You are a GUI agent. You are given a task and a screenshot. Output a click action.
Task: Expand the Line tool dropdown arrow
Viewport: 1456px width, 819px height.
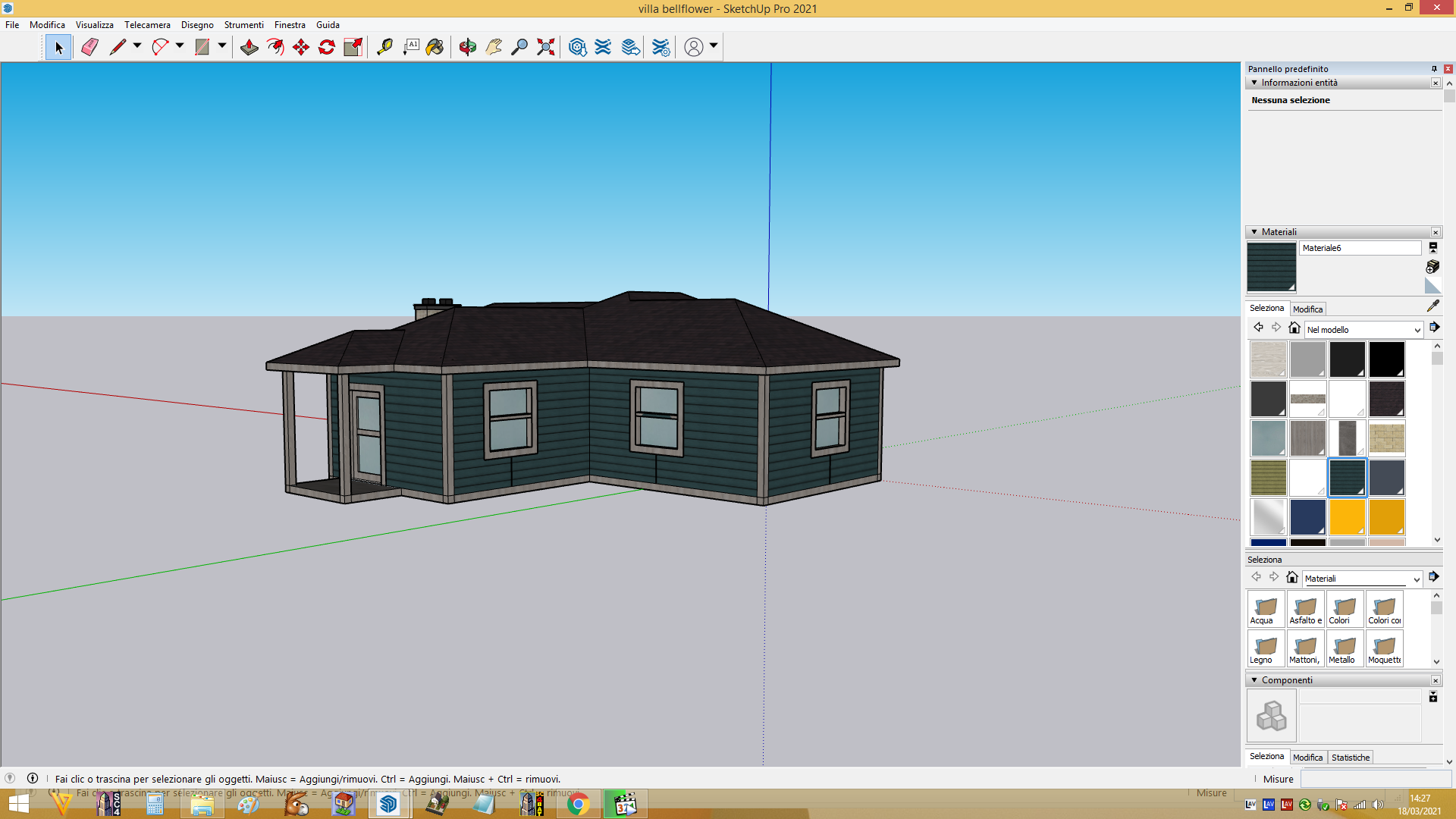pos(137,46)
